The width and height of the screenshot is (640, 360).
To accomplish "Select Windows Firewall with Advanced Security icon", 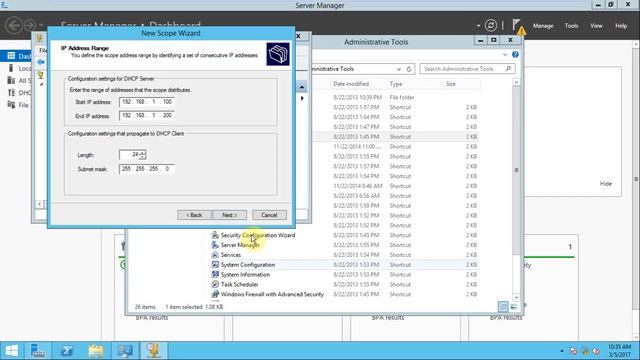I will coord(215,294).
